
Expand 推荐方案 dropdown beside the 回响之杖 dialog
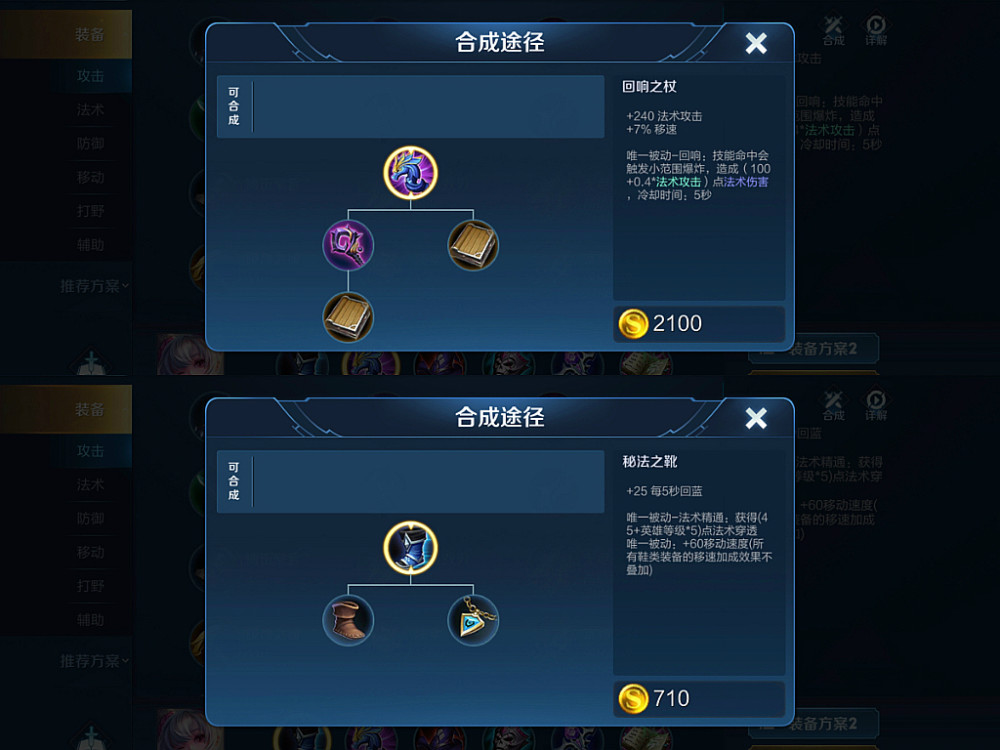pos(94,286)
